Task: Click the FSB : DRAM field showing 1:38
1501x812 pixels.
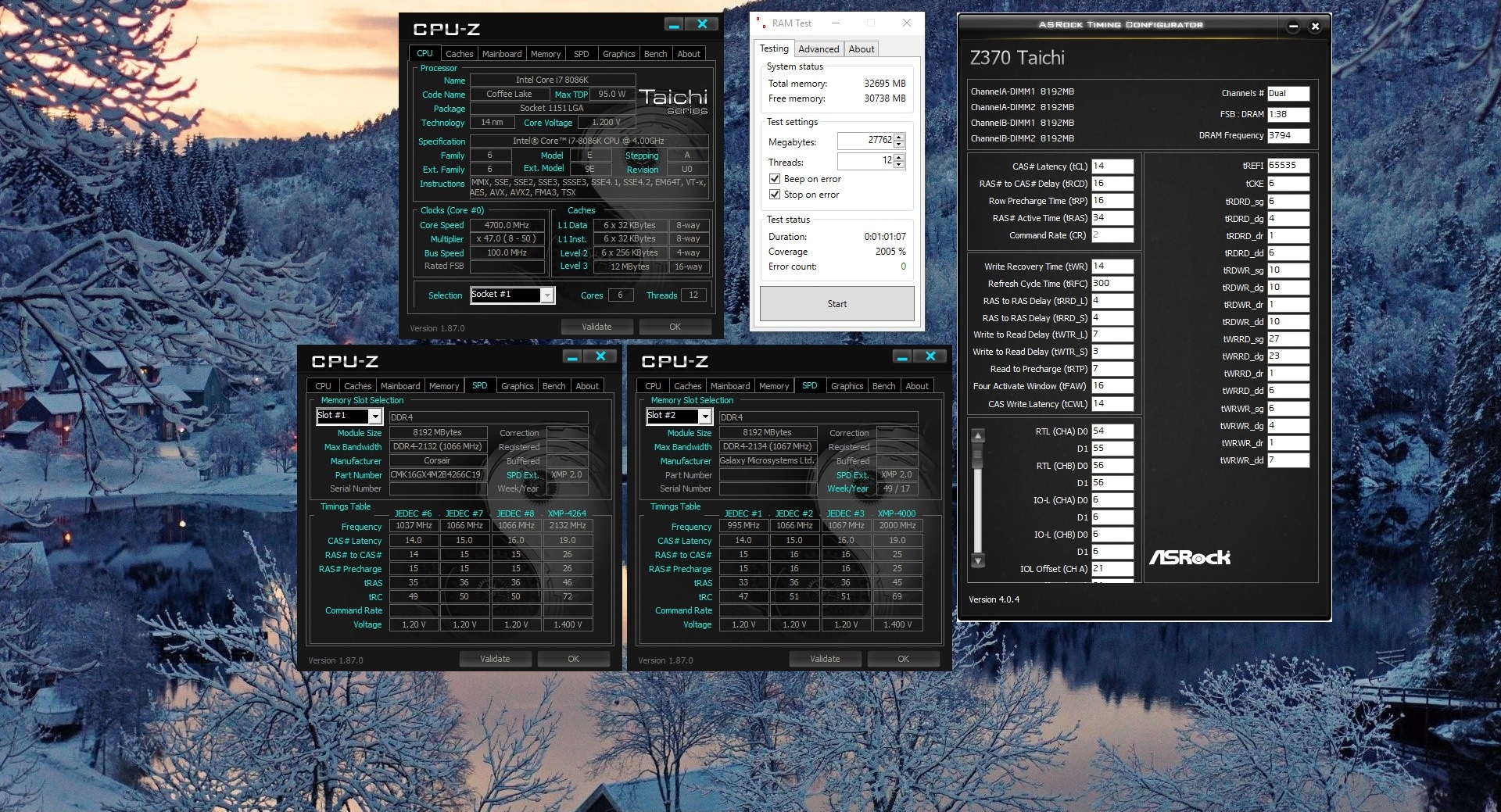Action: pos(1288,114)
